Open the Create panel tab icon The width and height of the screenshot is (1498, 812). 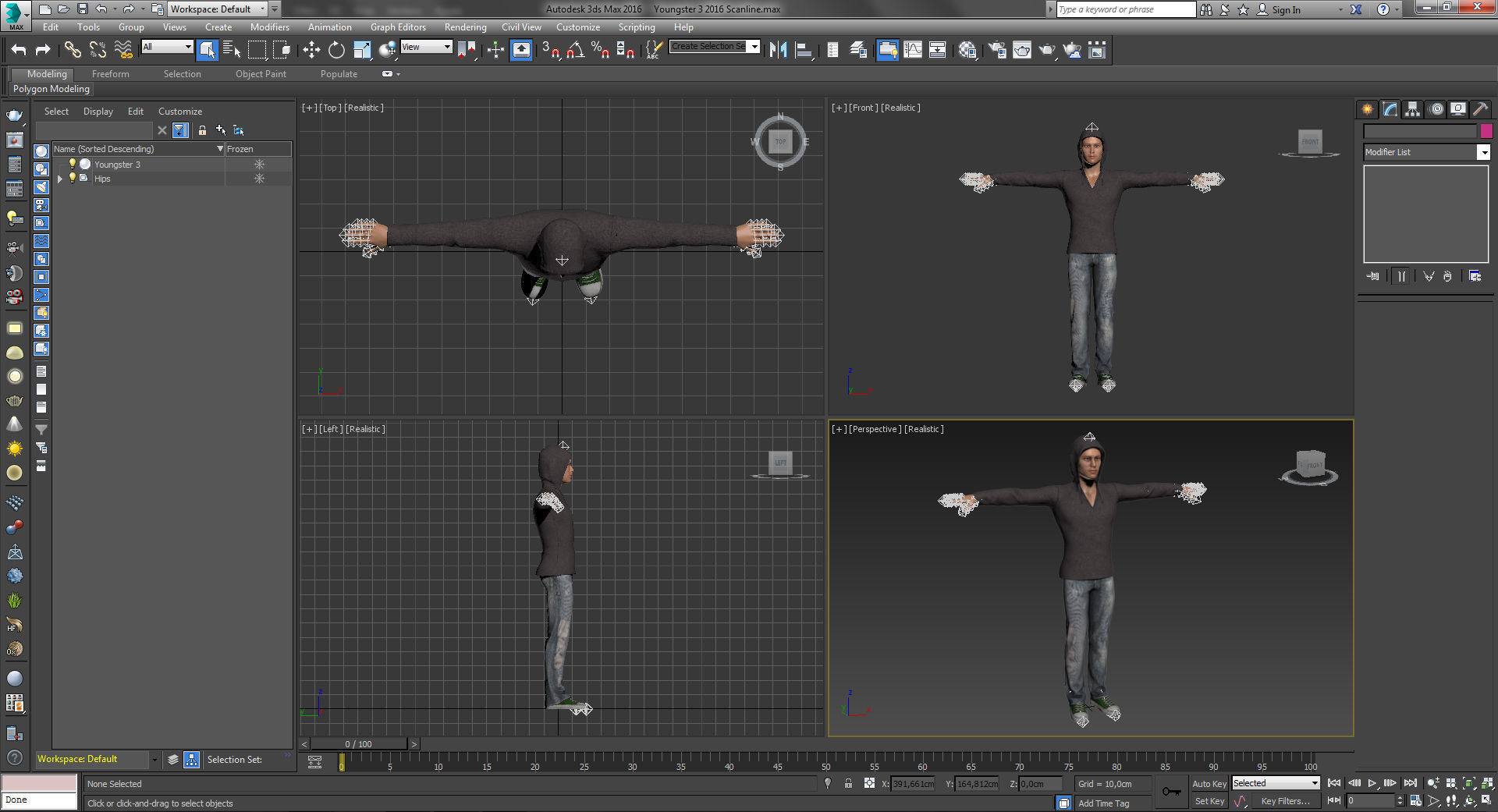pos(1367,109)
